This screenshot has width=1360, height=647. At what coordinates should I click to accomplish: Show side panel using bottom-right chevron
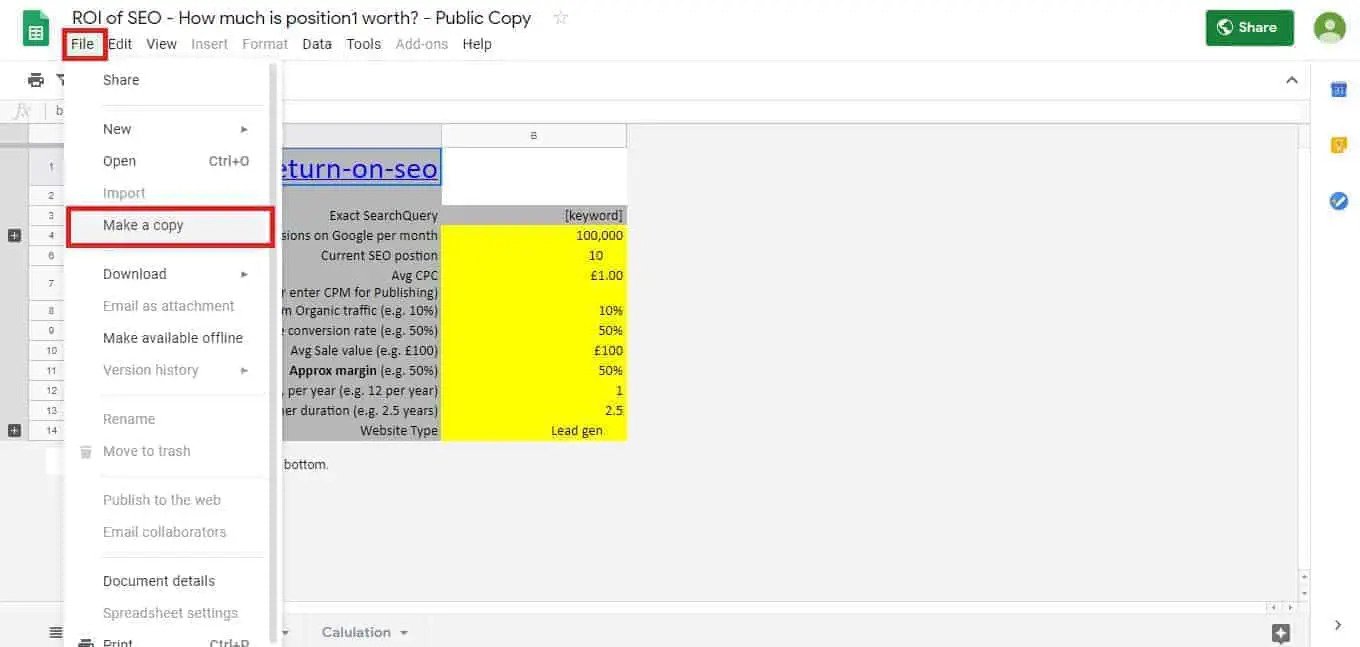coord(1338,626)
